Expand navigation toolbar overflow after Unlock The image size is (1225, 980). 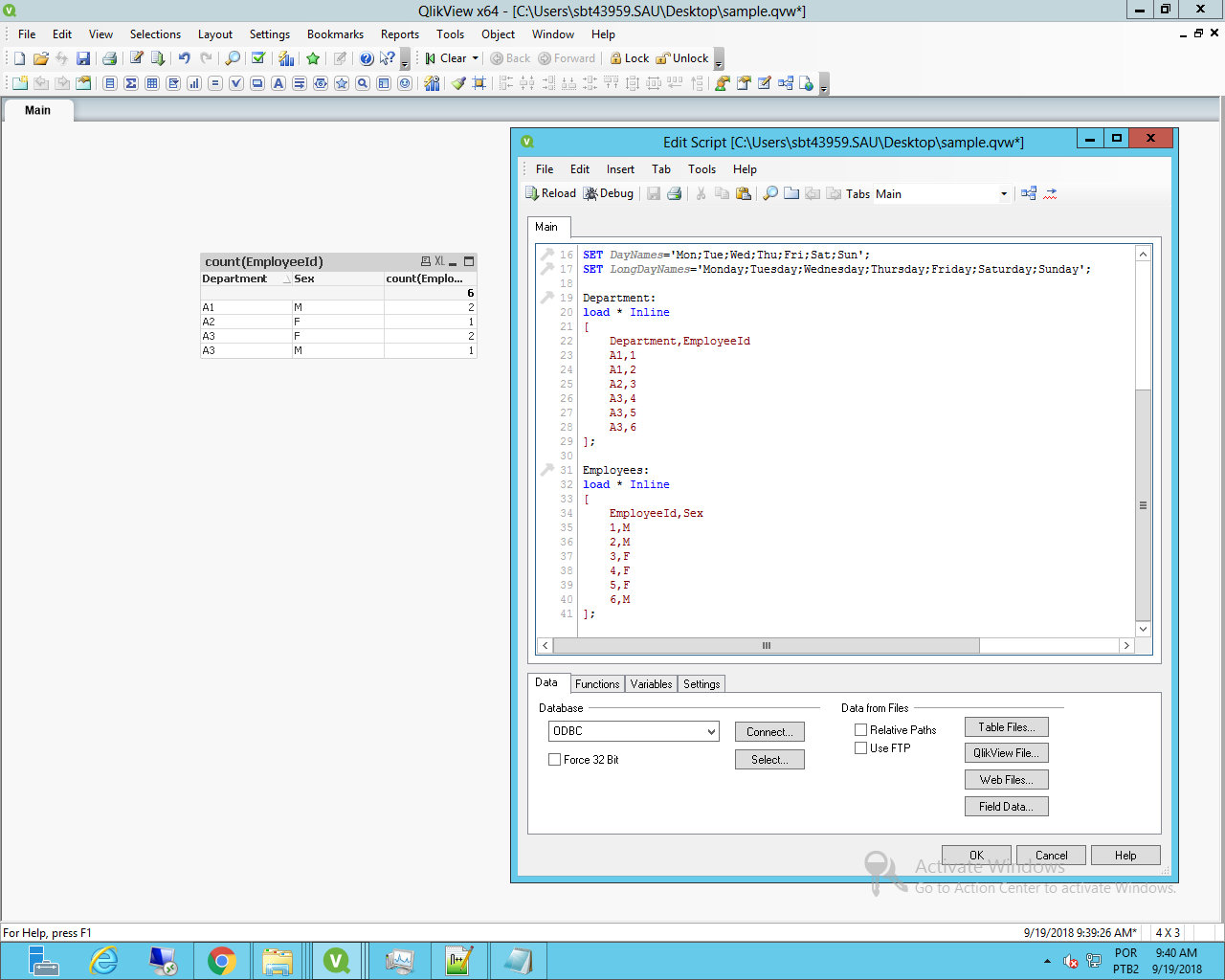(719, 59)
